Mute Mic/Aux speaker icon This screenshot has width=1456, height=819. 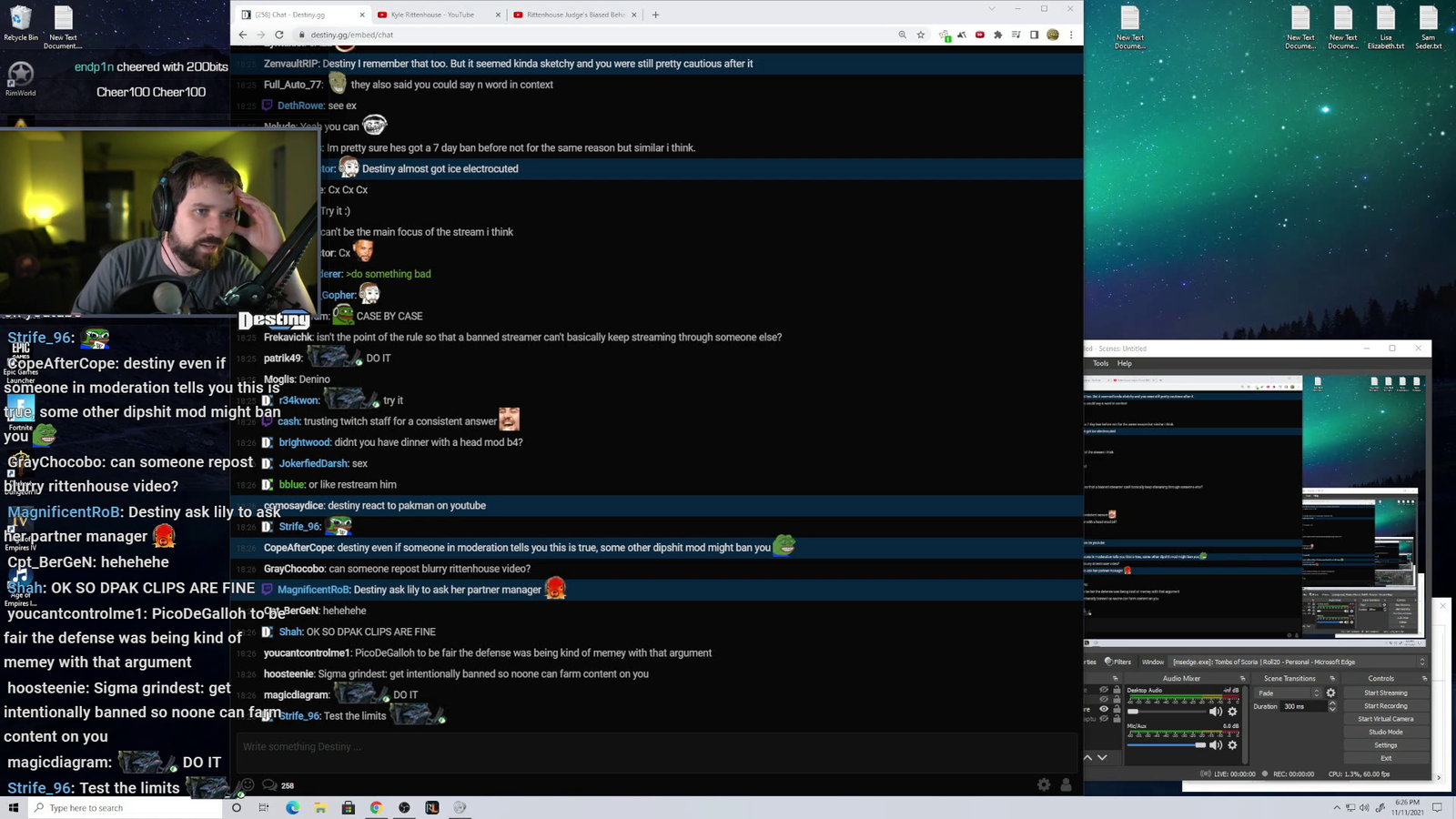click(1216, 744)
